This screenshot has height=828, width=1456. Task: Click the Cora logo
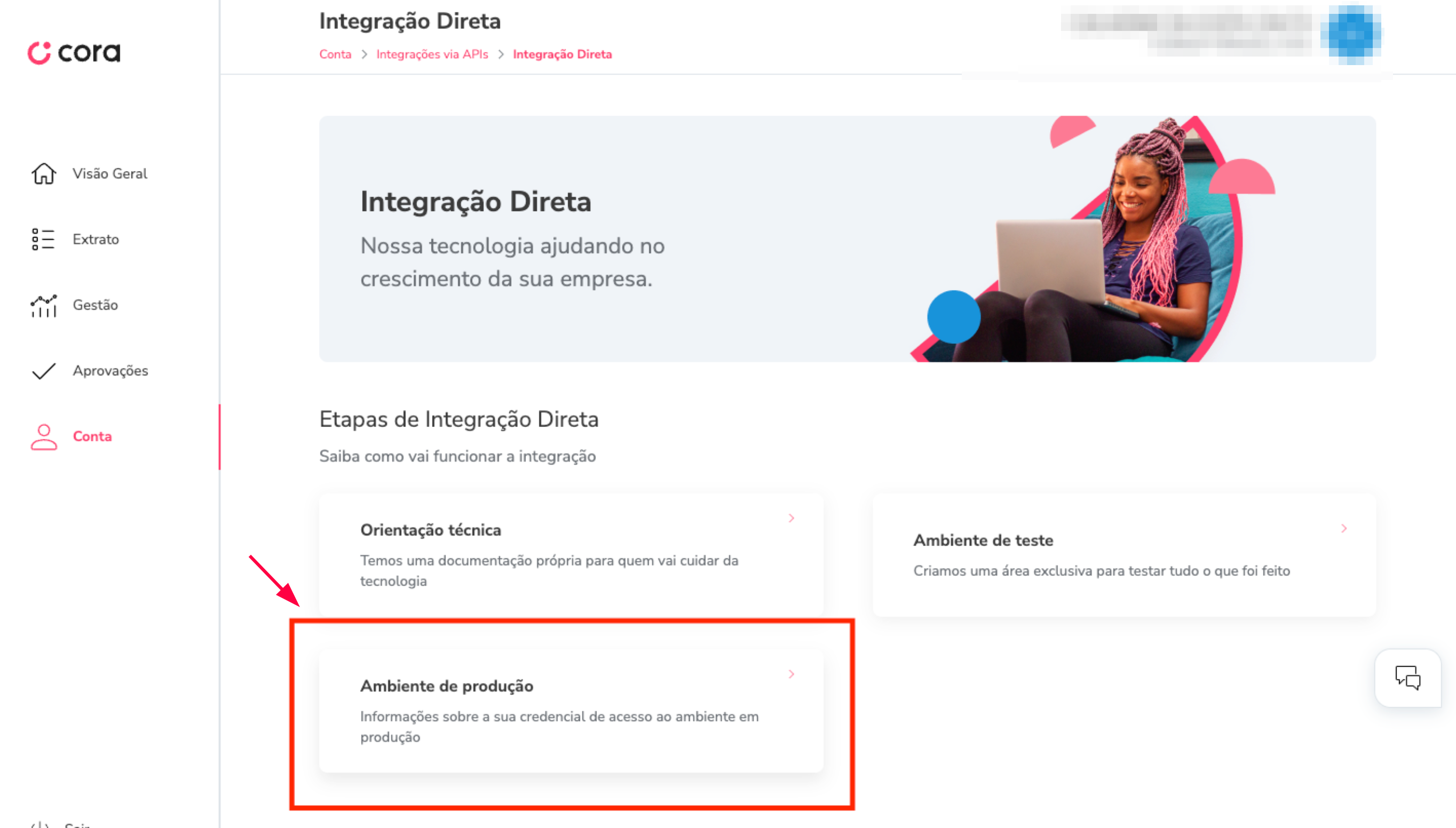pyautogui.click(x=74, y=53)
